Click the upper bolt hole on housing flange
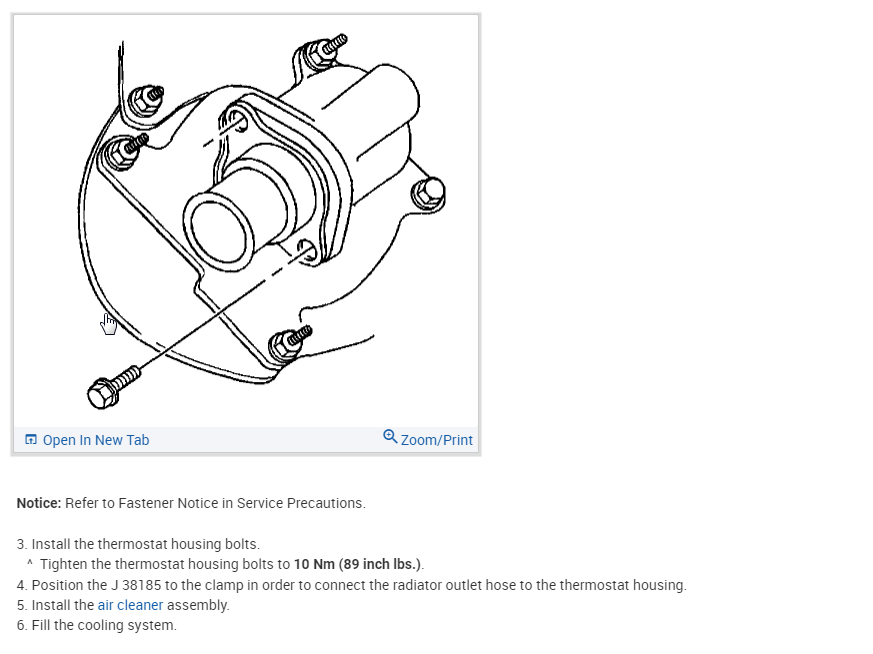 pos(234,120)
